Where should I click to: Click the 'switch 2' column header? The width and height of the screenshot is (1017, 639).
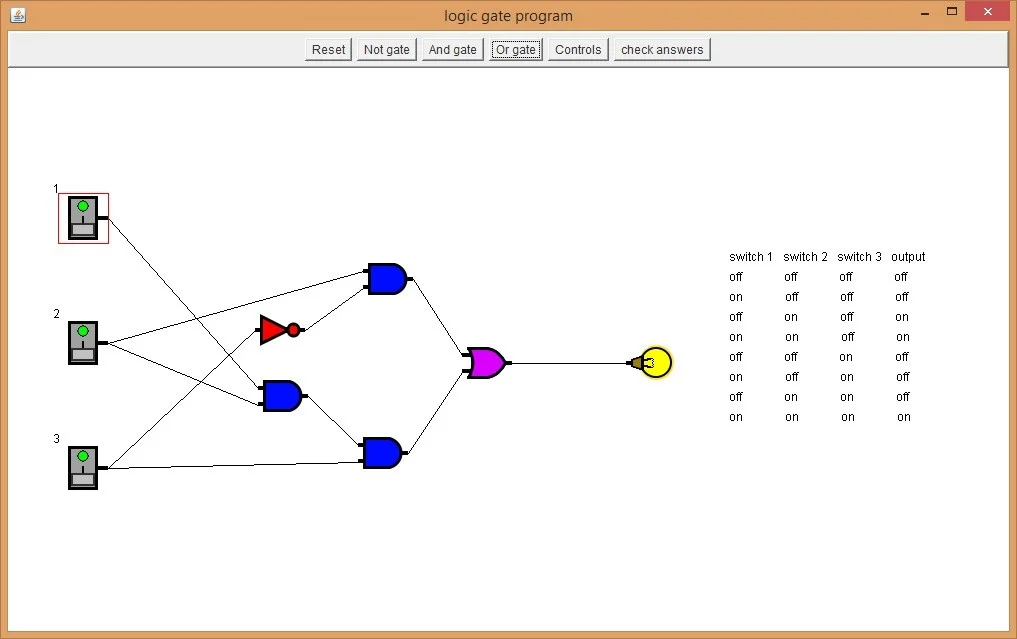tap(806, 257)
